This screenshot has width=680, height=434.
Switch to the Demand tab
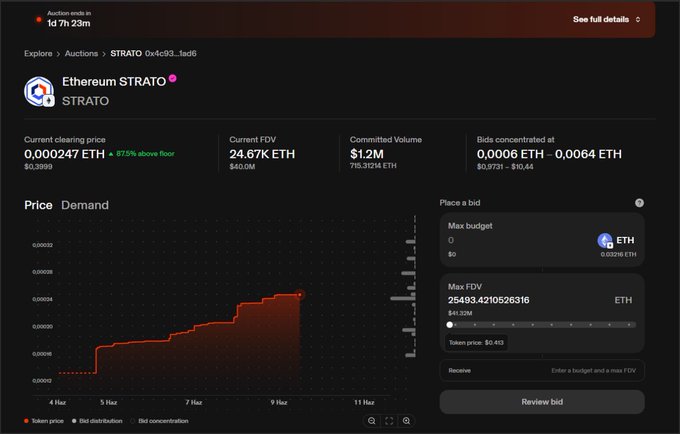[x=85, y=205]
